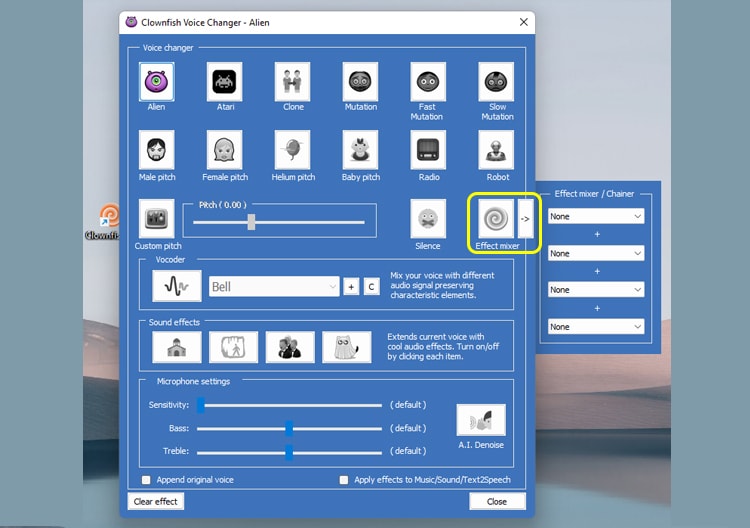
Task: Open the Vocoder Bell dropdown
Action: point(274,286)
